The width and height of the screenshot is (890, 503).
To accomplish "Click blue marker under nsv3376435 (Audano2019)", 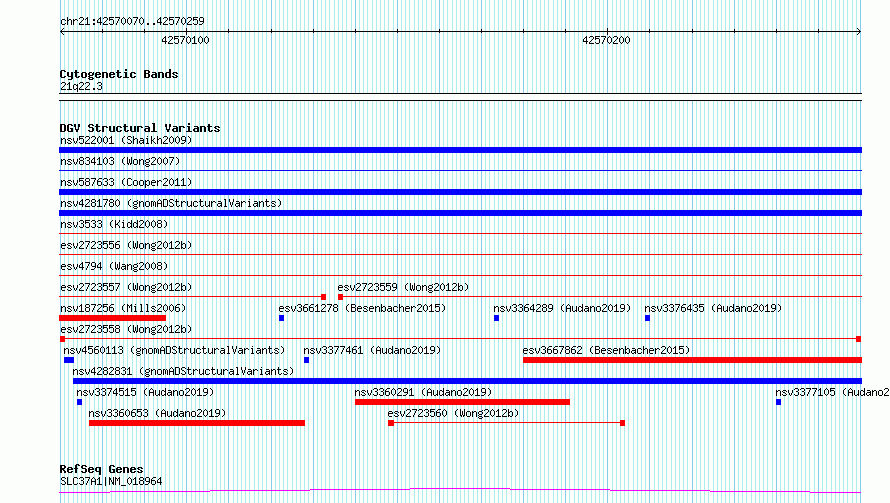I will click(x=647, y=318).
